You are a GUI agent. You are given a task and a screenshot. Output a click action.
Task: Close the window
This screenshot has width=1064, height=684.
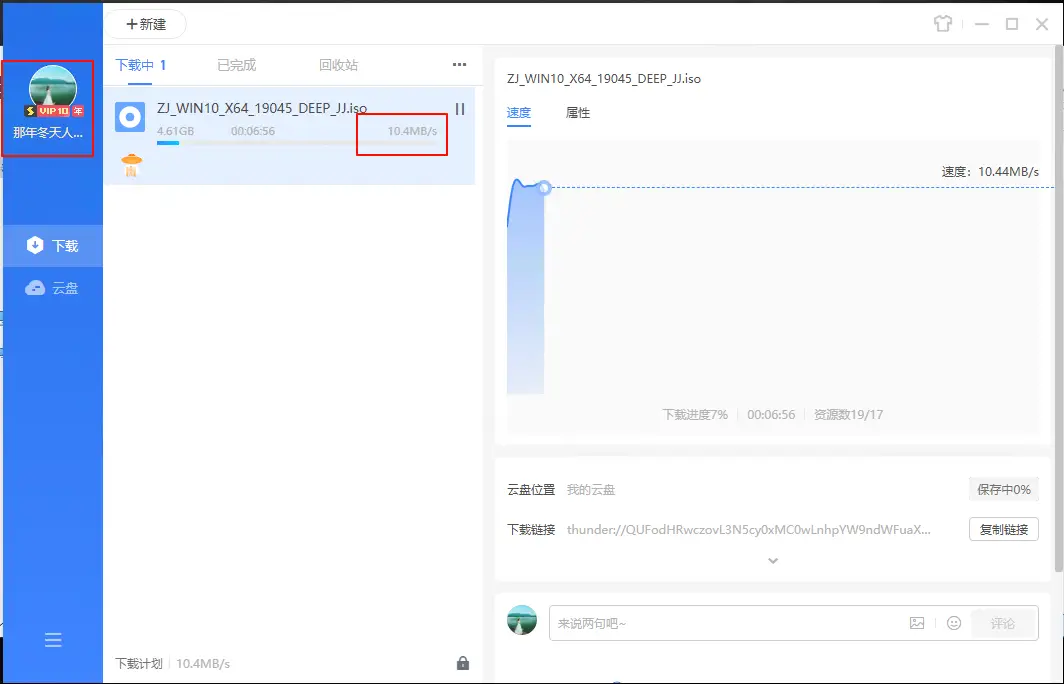coord(1042,24)
